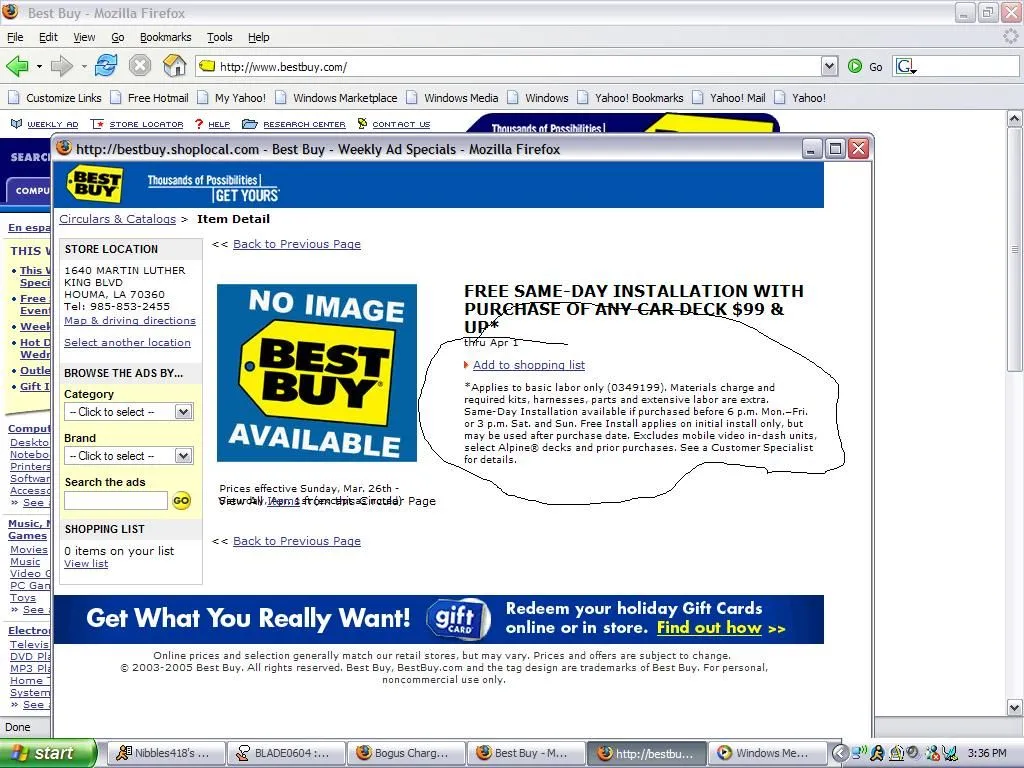Click the gift card banner icon
Image resolution: width=1024 pixels, height=768 pixels.
(x=458, y=619)
